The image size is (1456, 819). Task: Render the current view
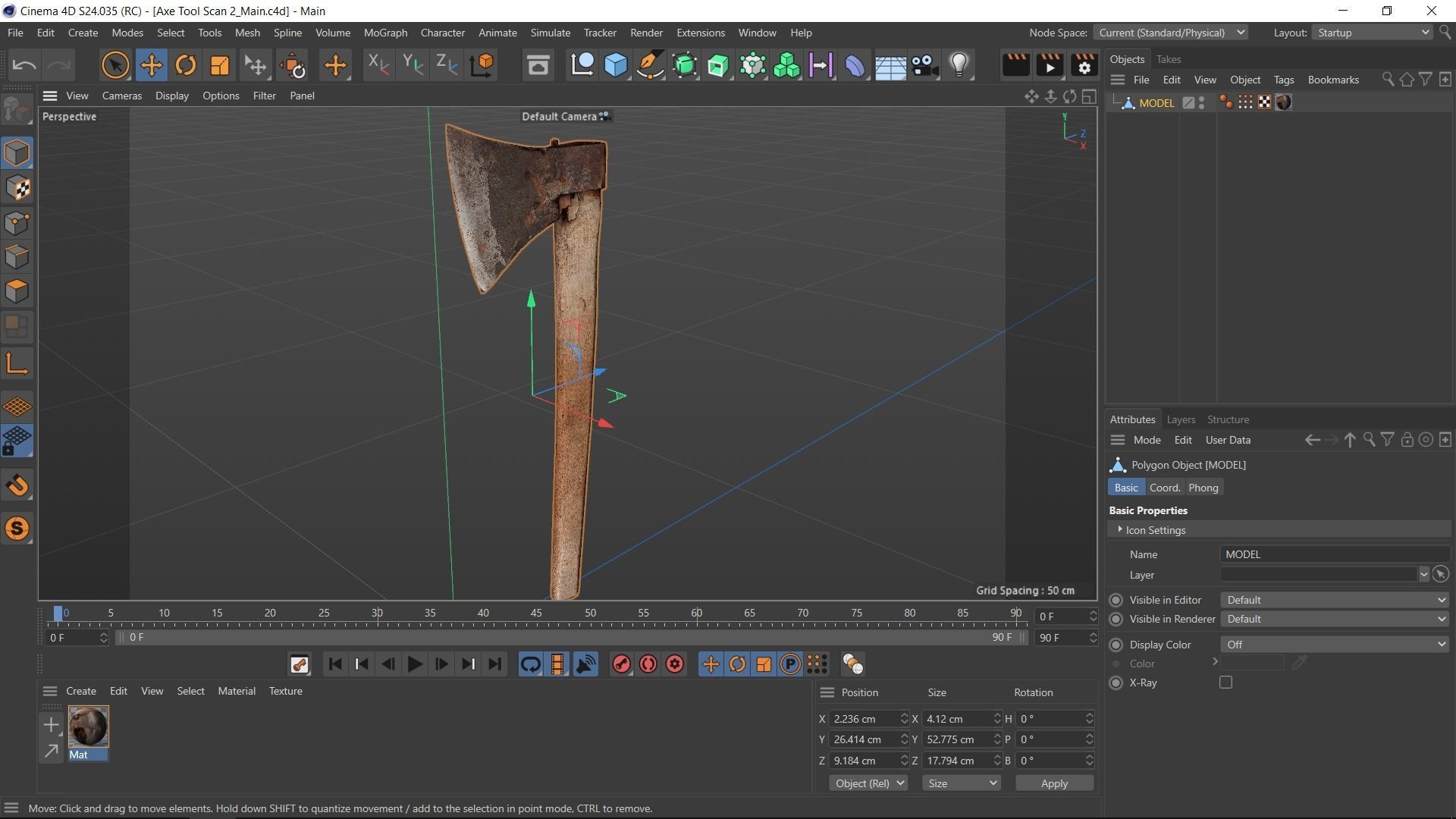(1015, 65)
